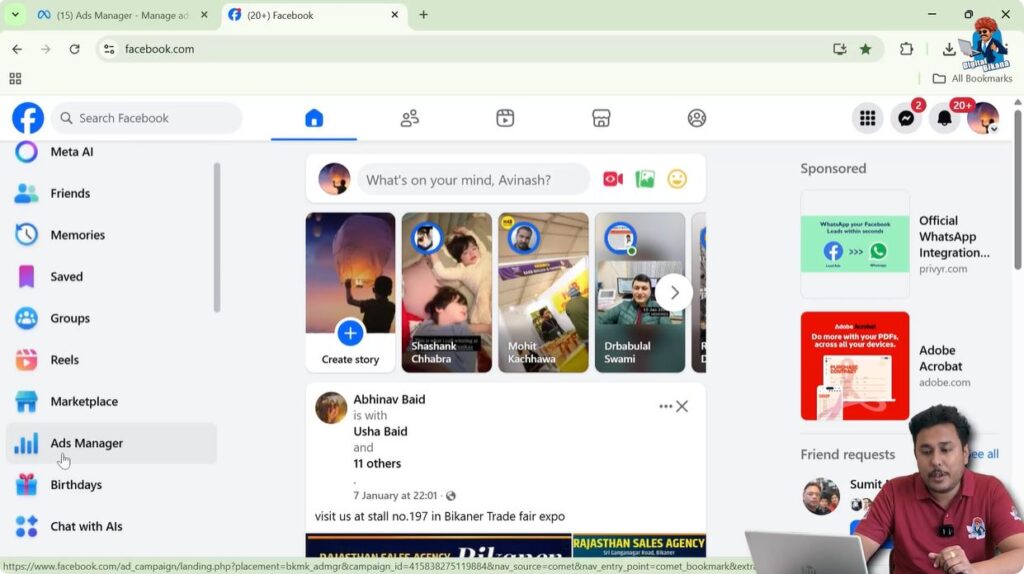Close the Facebook browser tab
This screenshot has height=574, width=1024.
(394, 15)
